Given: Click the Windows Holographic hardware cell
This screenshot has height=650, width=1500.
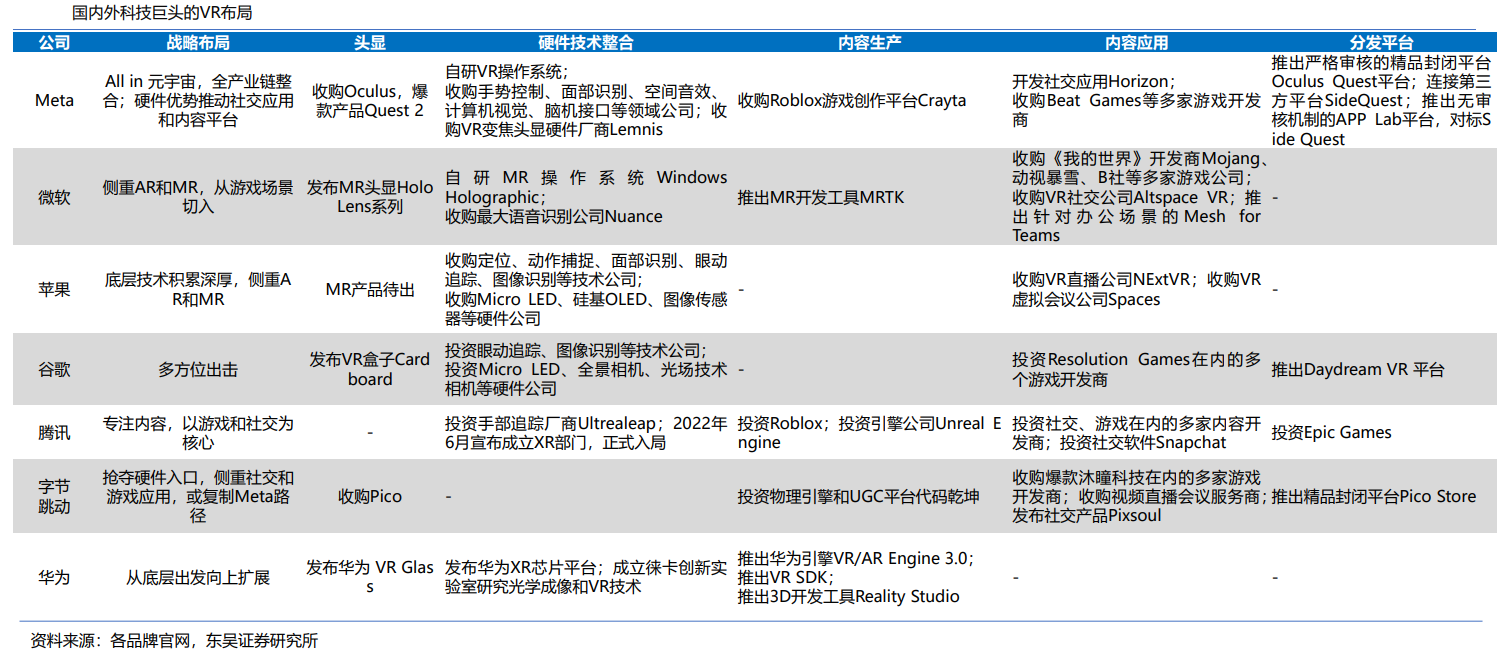Looking at the screenshot, I should pos(586,197).
